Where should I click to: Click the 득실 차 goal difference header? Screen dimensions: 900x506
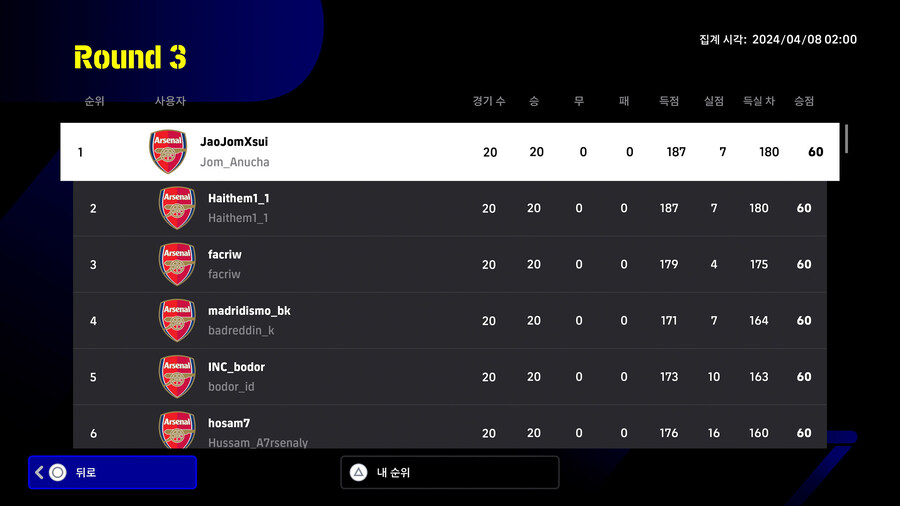[759, 101]
